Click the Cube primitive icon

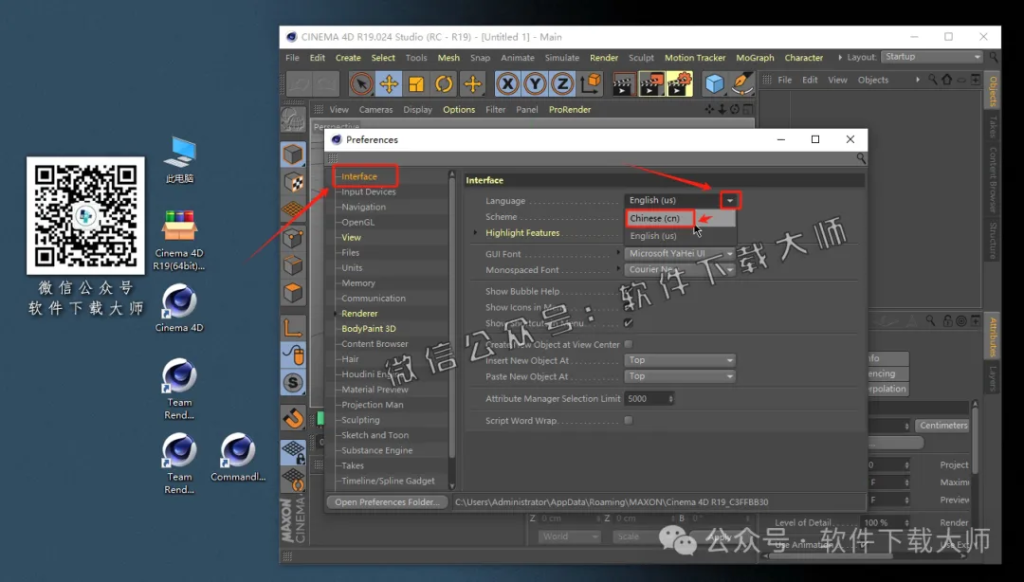(716, 85)
